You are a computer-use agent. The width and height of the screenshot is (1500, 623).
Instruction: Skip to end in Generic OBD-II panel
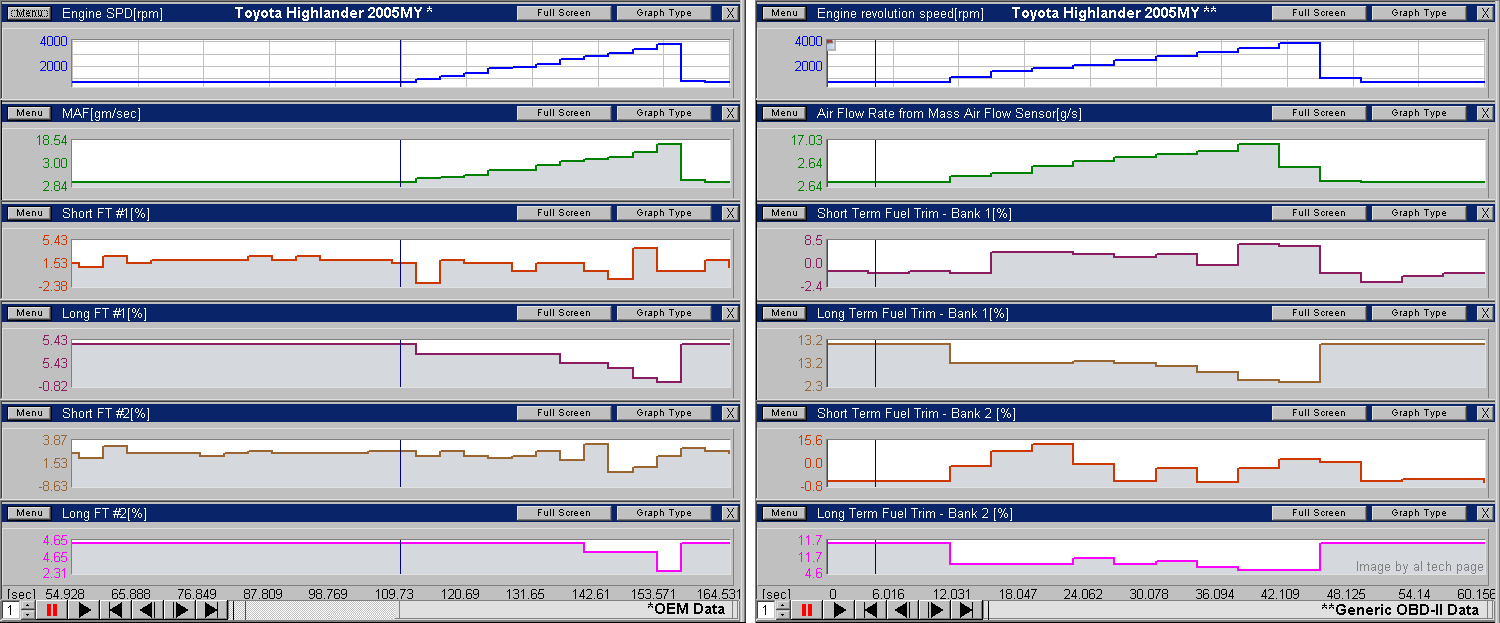[x=967, y=610]
